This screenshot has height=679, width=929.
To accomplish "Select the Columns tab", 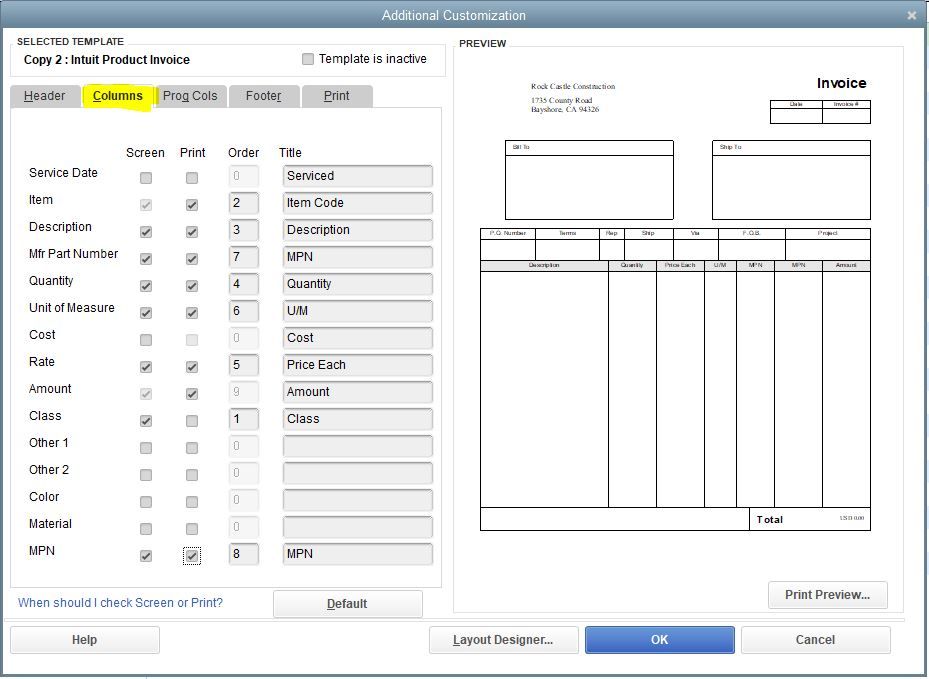I will tap(118, 96).
